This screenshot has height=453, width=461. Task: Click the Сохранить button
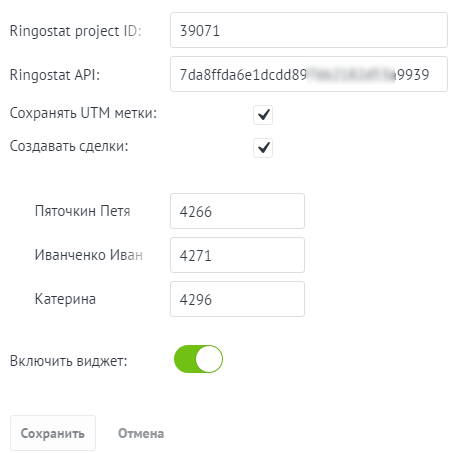click(x=53, y=433)
